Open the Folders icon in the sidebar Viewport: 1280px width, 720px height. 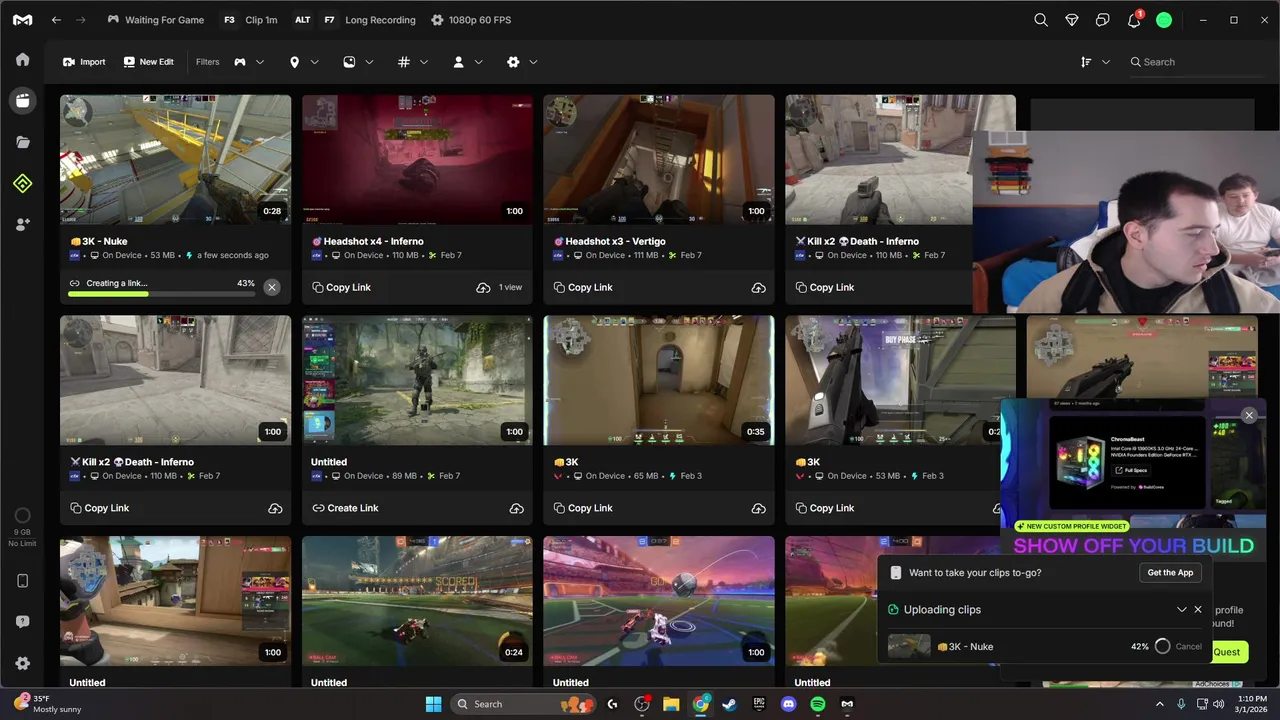pyautogui.click(x=22, y=142)
